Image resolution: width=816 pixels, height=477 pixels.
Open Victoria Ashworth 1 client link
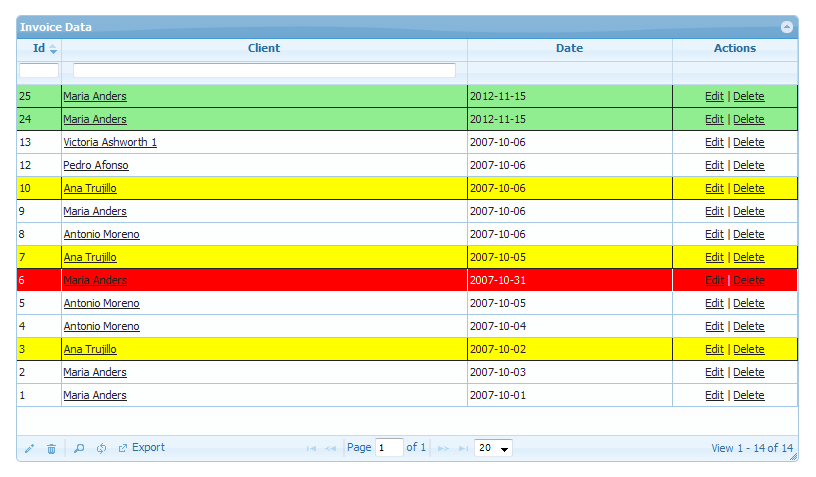[x=110, y=142]
